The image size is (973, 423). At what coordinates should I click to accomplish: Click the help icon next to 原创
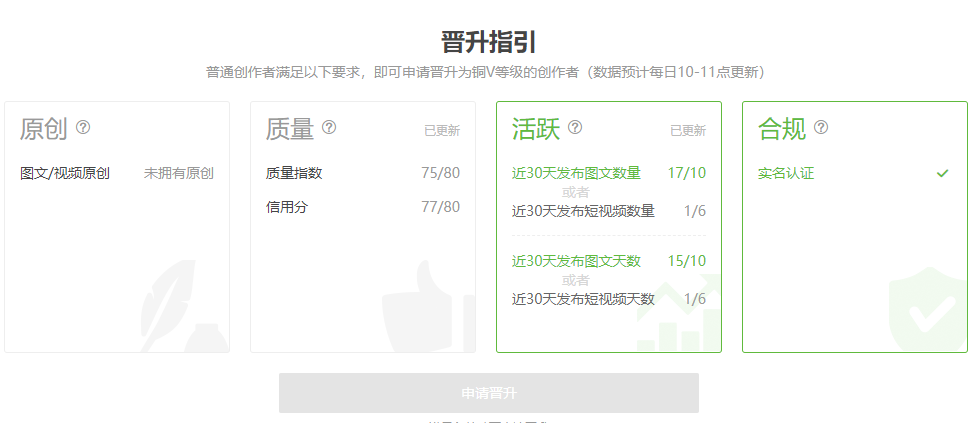click(83, 128)
